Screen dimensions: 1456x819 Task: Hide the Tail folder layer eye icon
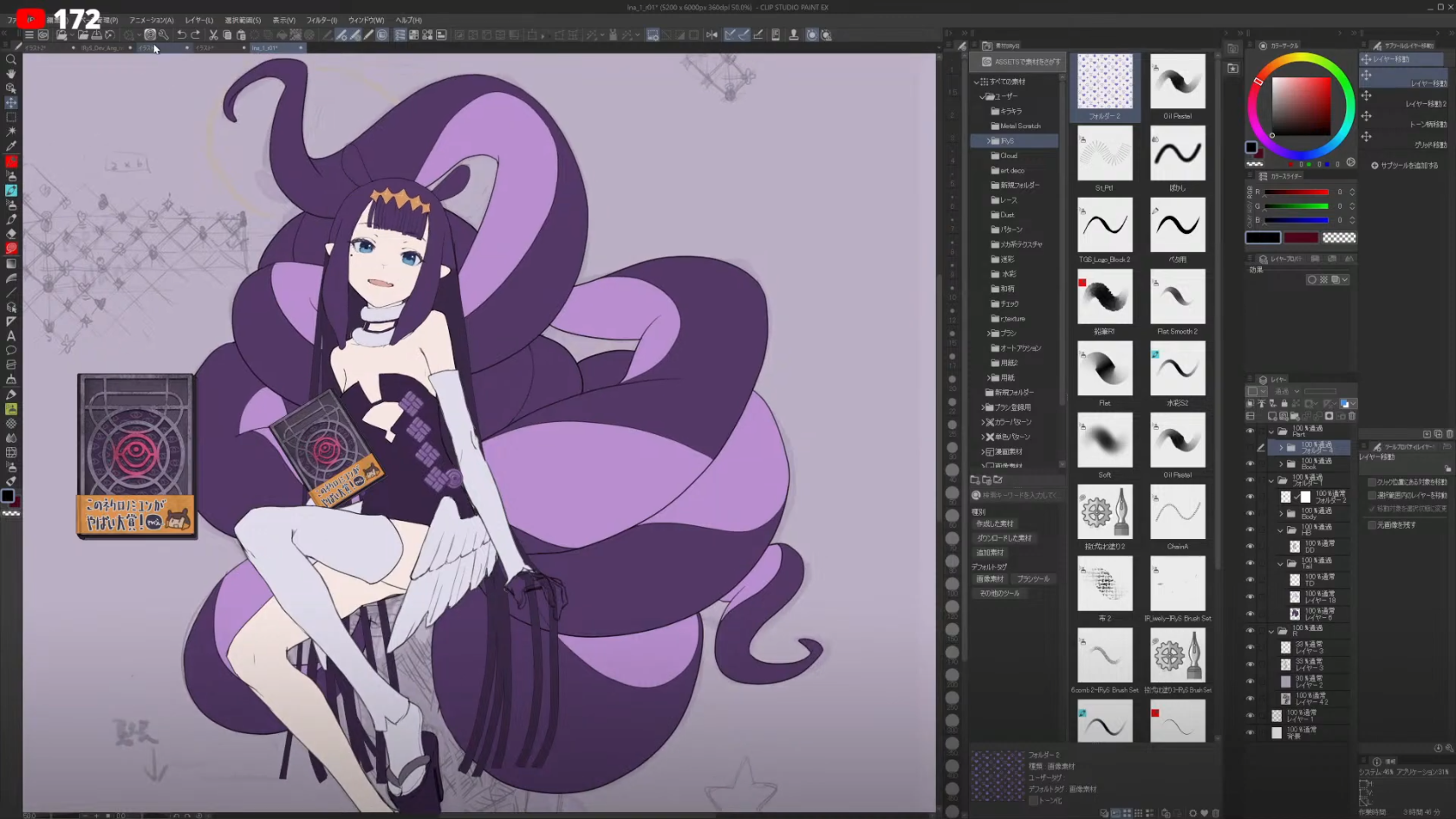[1250, 563]
